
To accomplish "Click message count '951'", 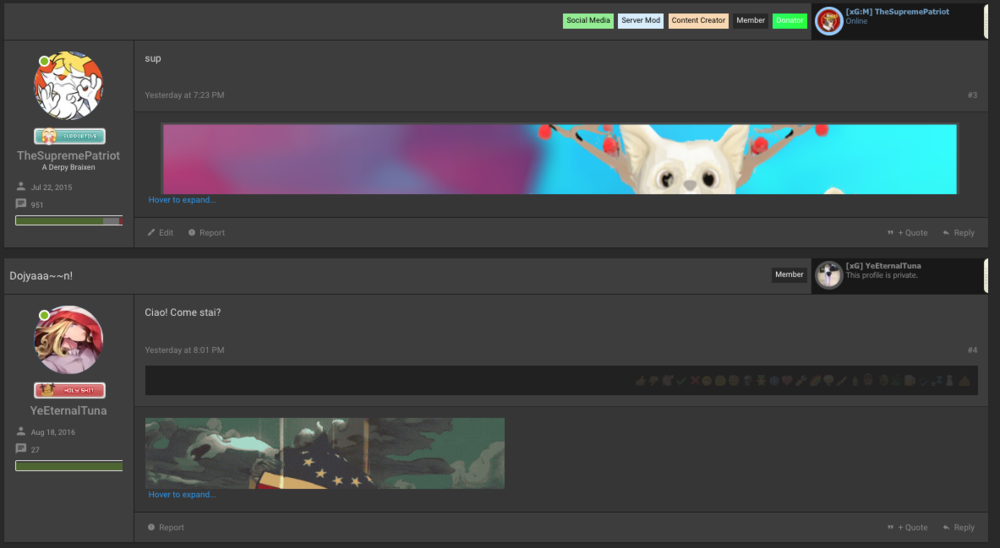I will point(37,205).
